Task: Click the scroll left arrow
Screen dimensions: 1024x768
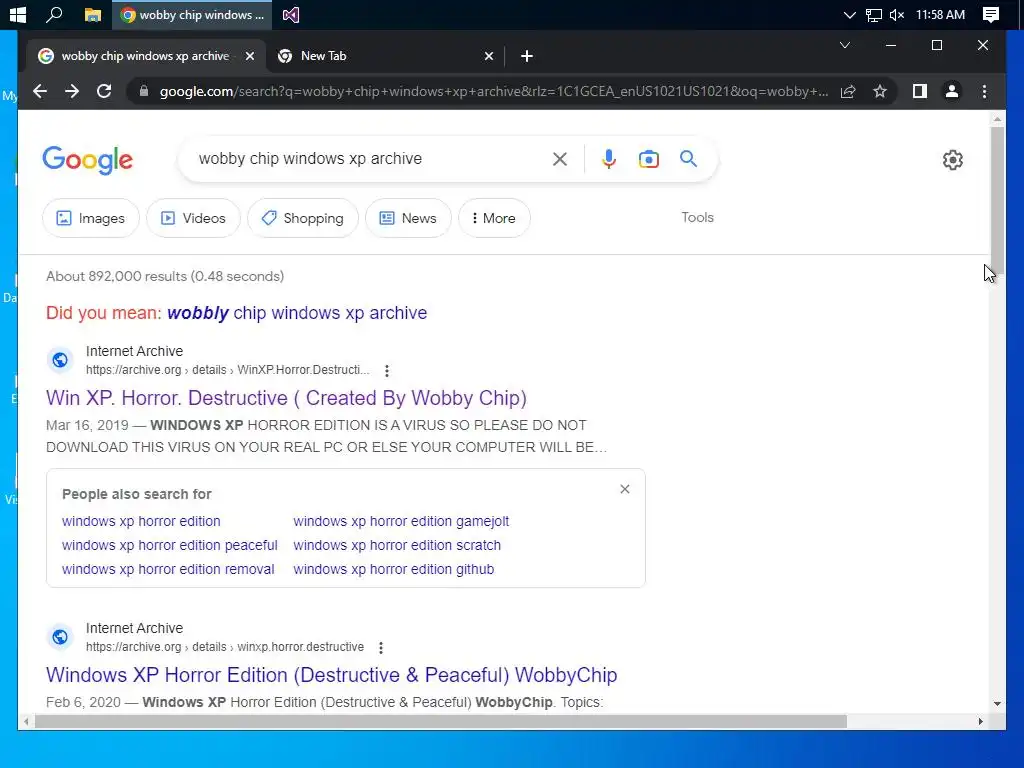Action: (x=25, y=722)
